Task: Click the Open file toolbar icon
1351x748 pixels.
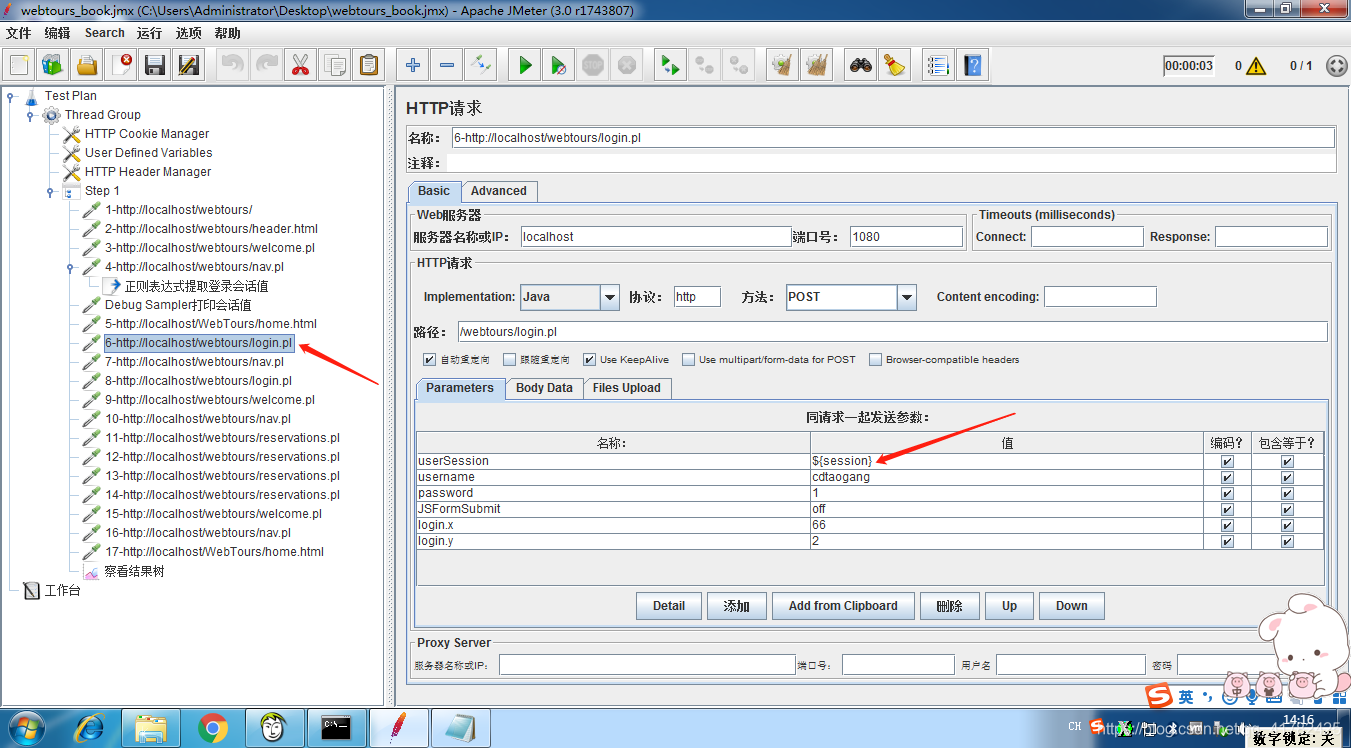Action: tap(87, 66)
